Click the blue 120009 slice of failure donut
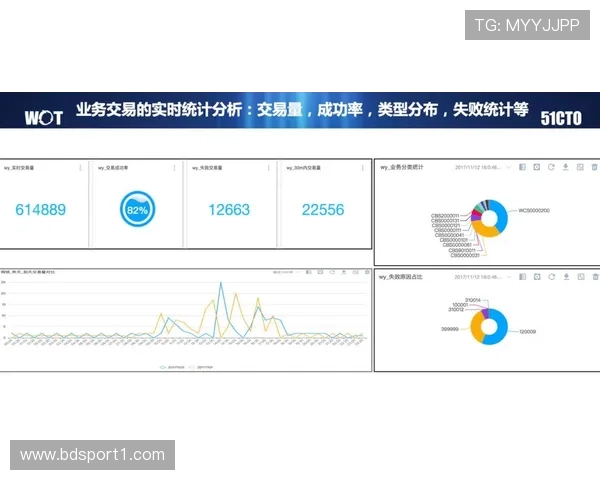Screen dimensions: 600x480 click(500, 328)
